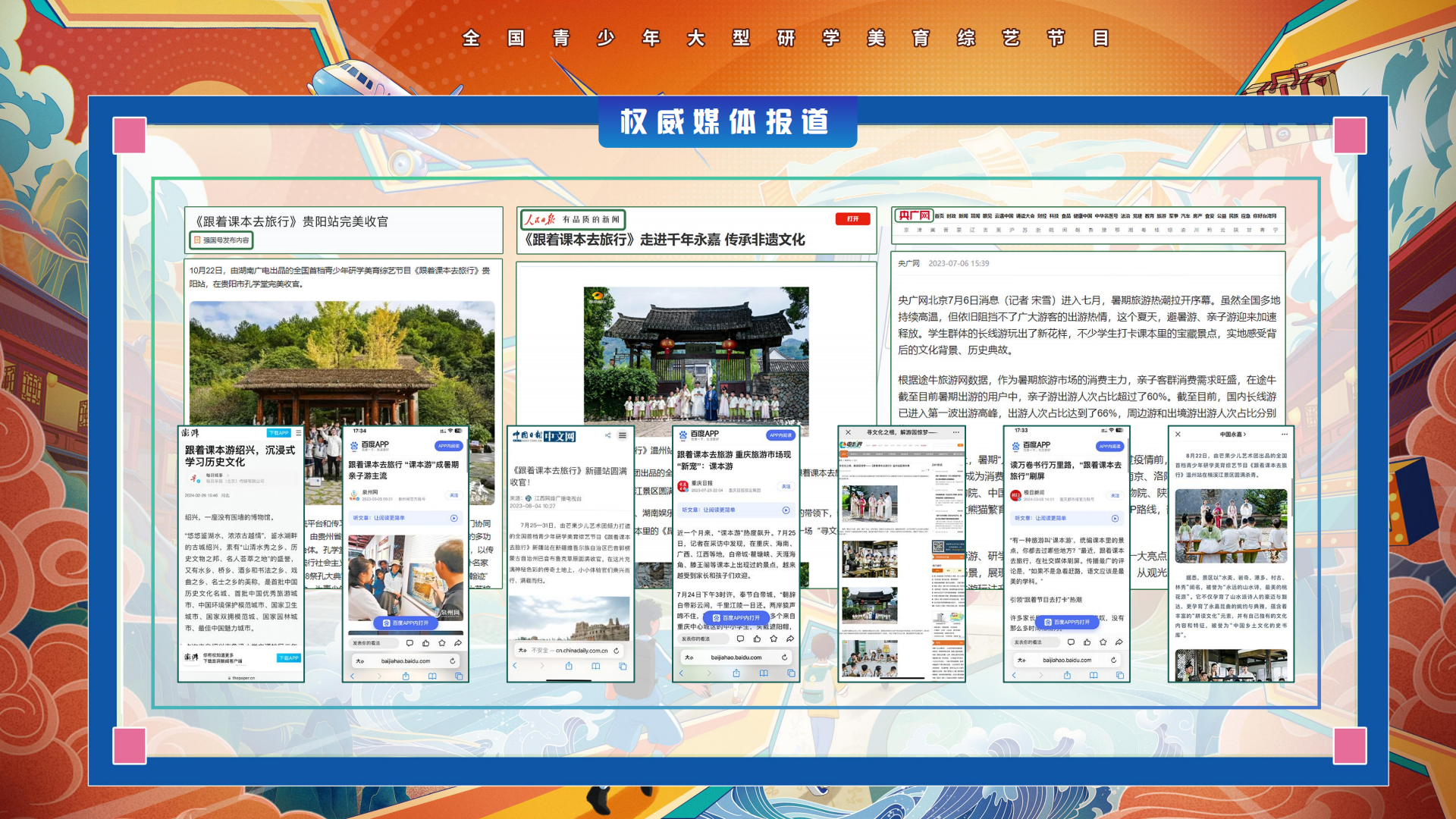Viewport: 1456px width, 819px height.
Task: Reload the cn.chinadaily.com.cn page
Action: click(x=617, y=650)
